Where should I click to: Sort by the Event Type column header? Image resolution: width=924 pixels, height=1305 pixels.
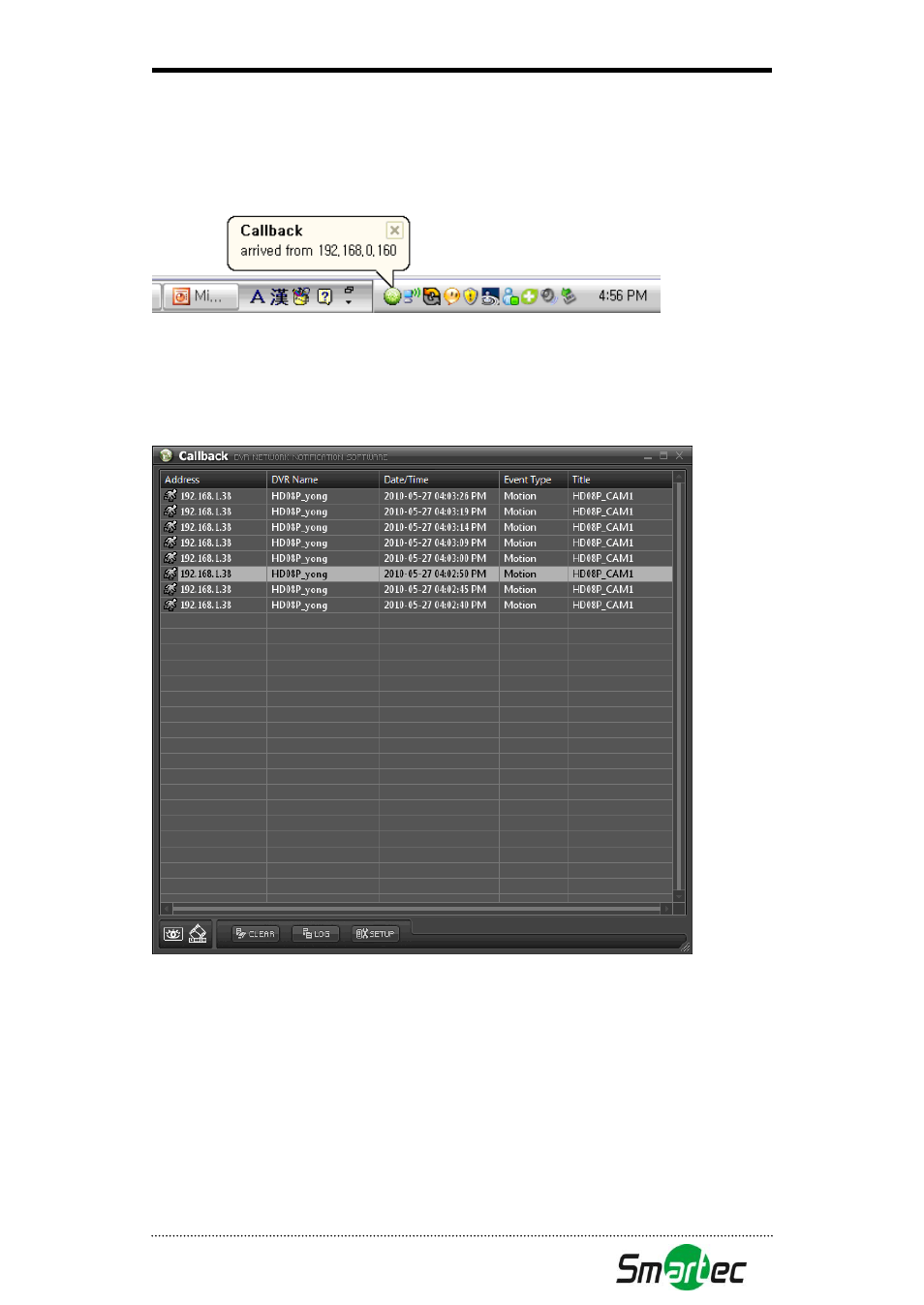tap(534, 480)
